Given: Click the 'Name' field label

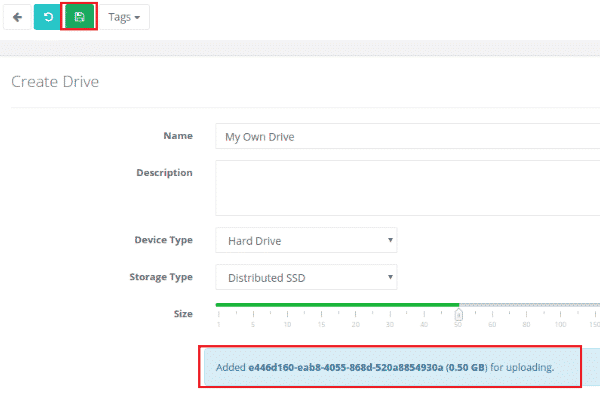Looking at the screenshot, I should point(178,136).
